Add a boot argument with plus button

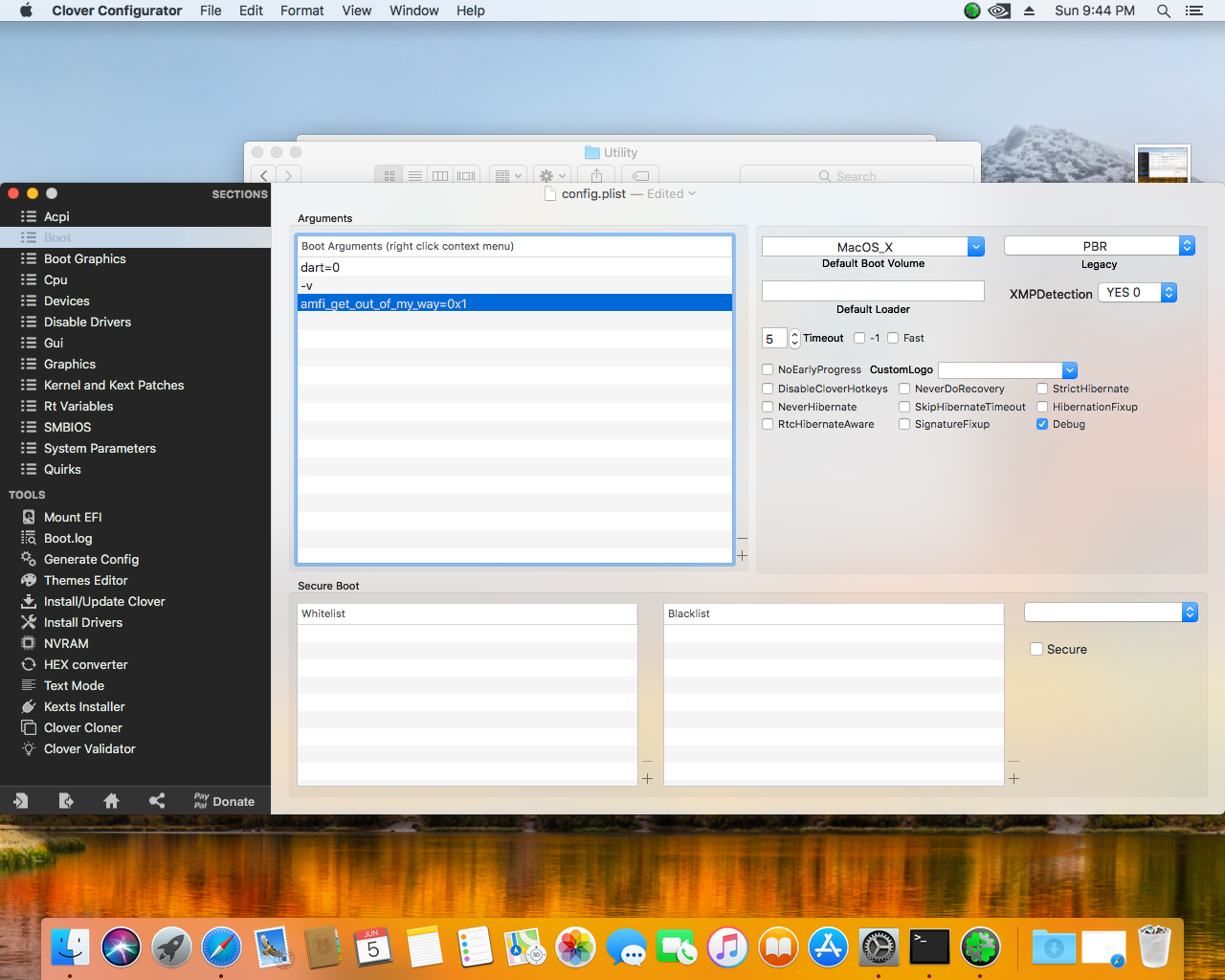(x=742, y=555)
